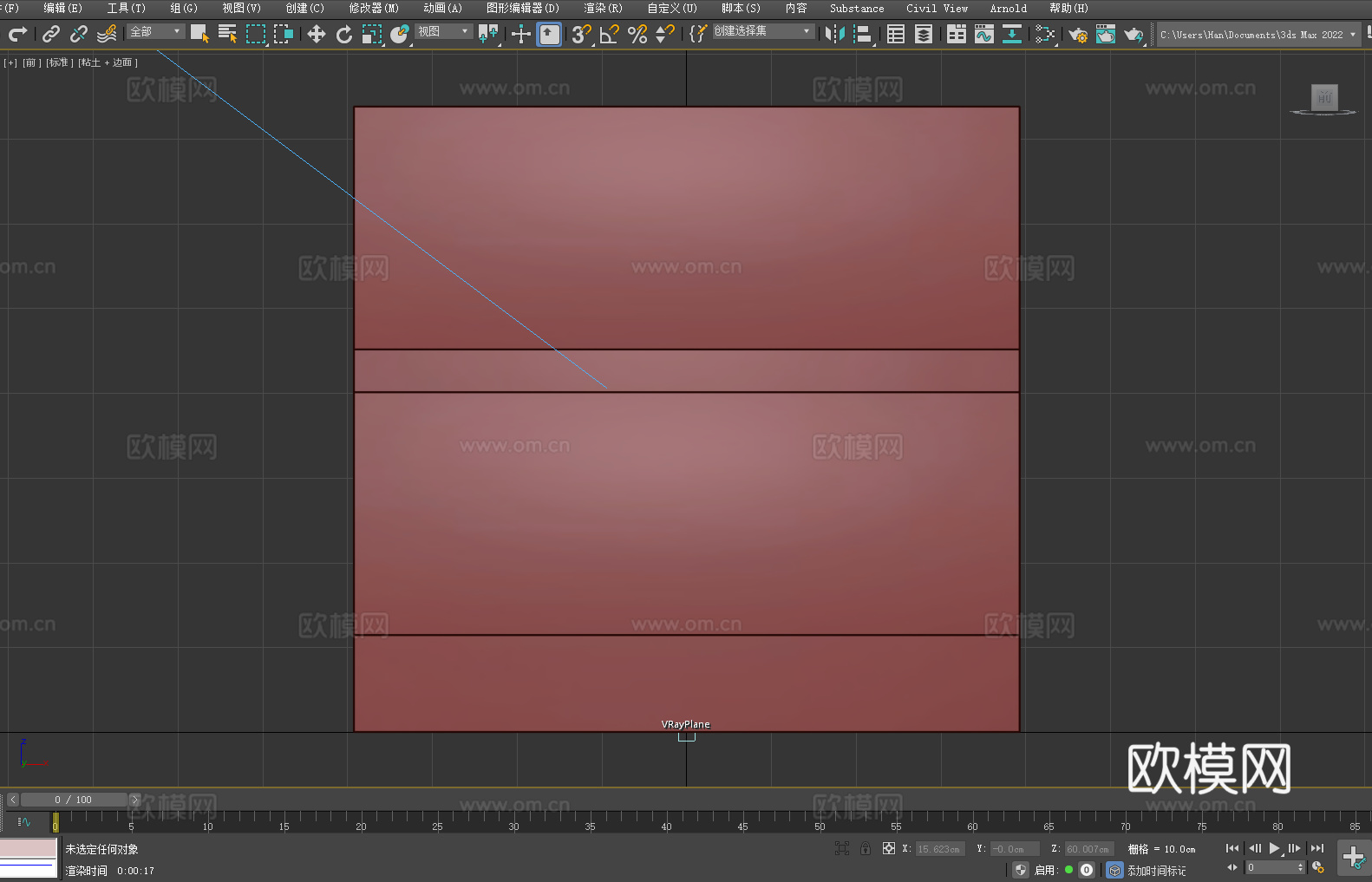Viewport: 1372px width, 882px height.
Task: Select the Place object tool
Action: pos(400,34)
